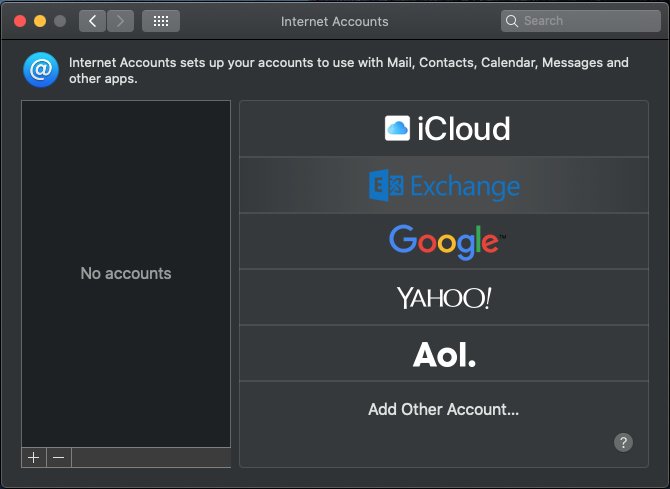Select the Yahoo! account option
This screenshot has height=489, width=670.
point(444,297)
